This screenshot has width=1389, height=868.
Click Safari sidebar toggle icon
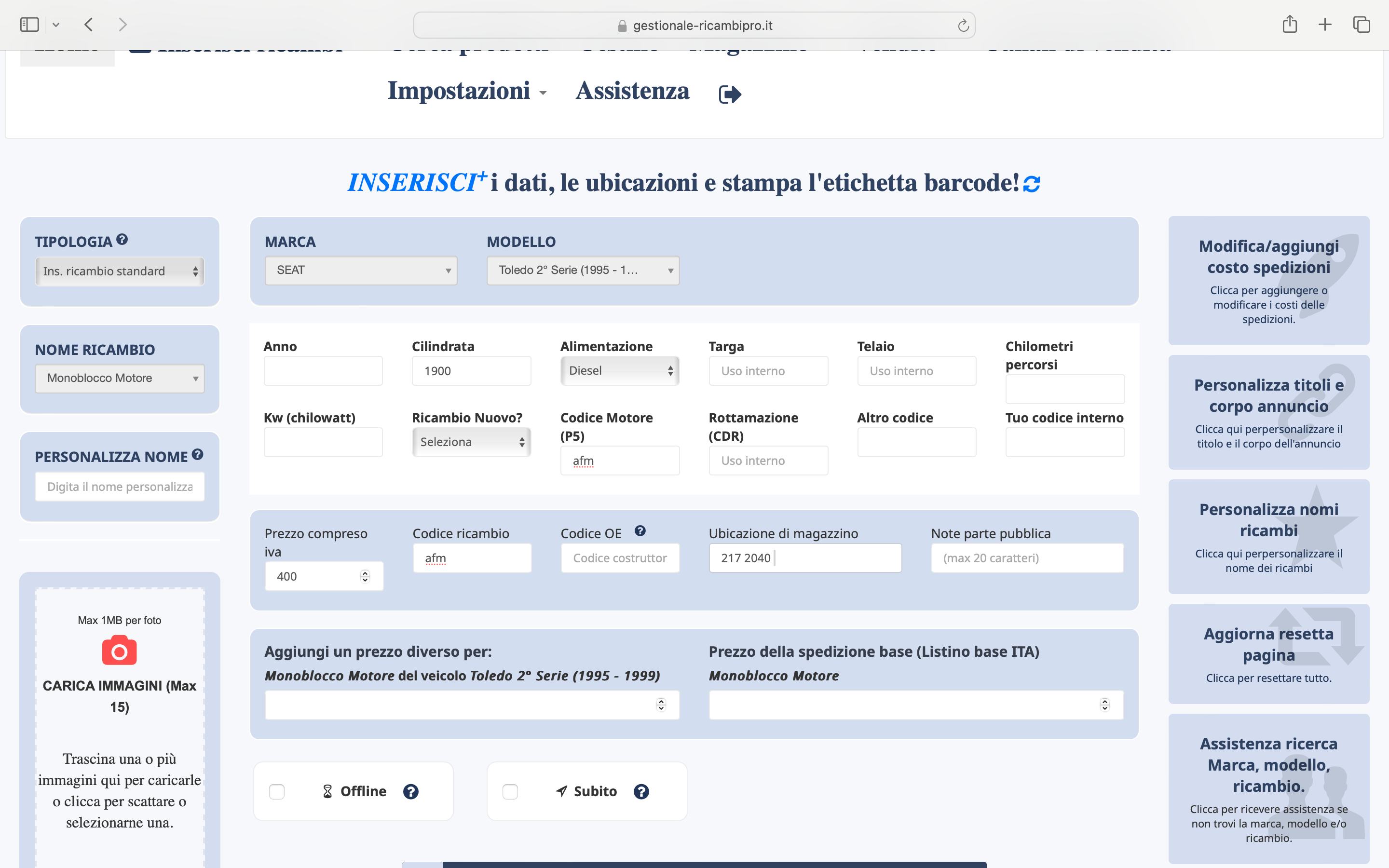(29, 25)
